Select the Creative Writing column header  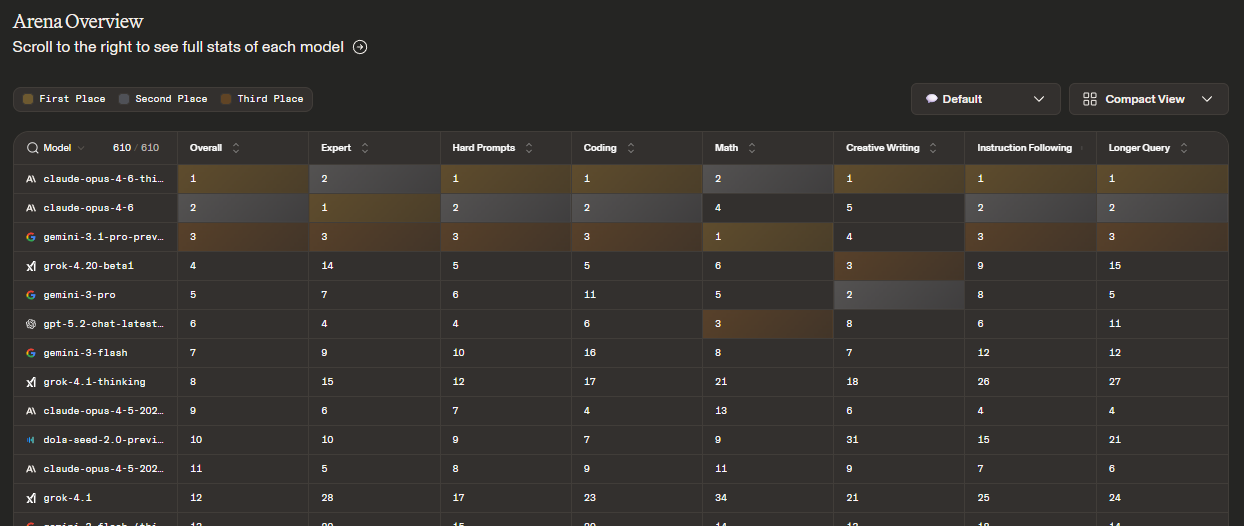click(882, 148)
